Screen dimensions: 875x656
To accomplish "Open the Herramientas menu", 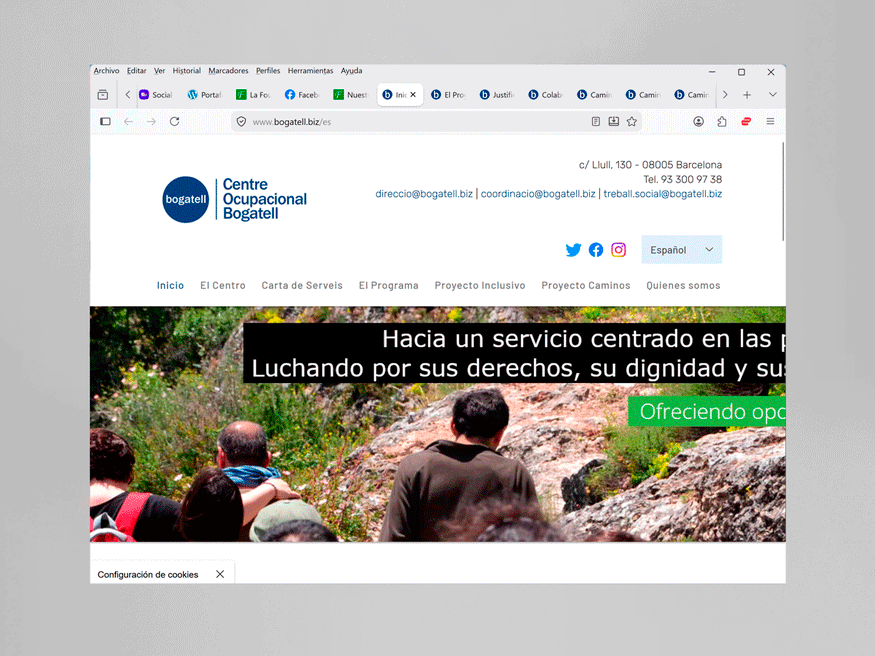I will point(310,71).
